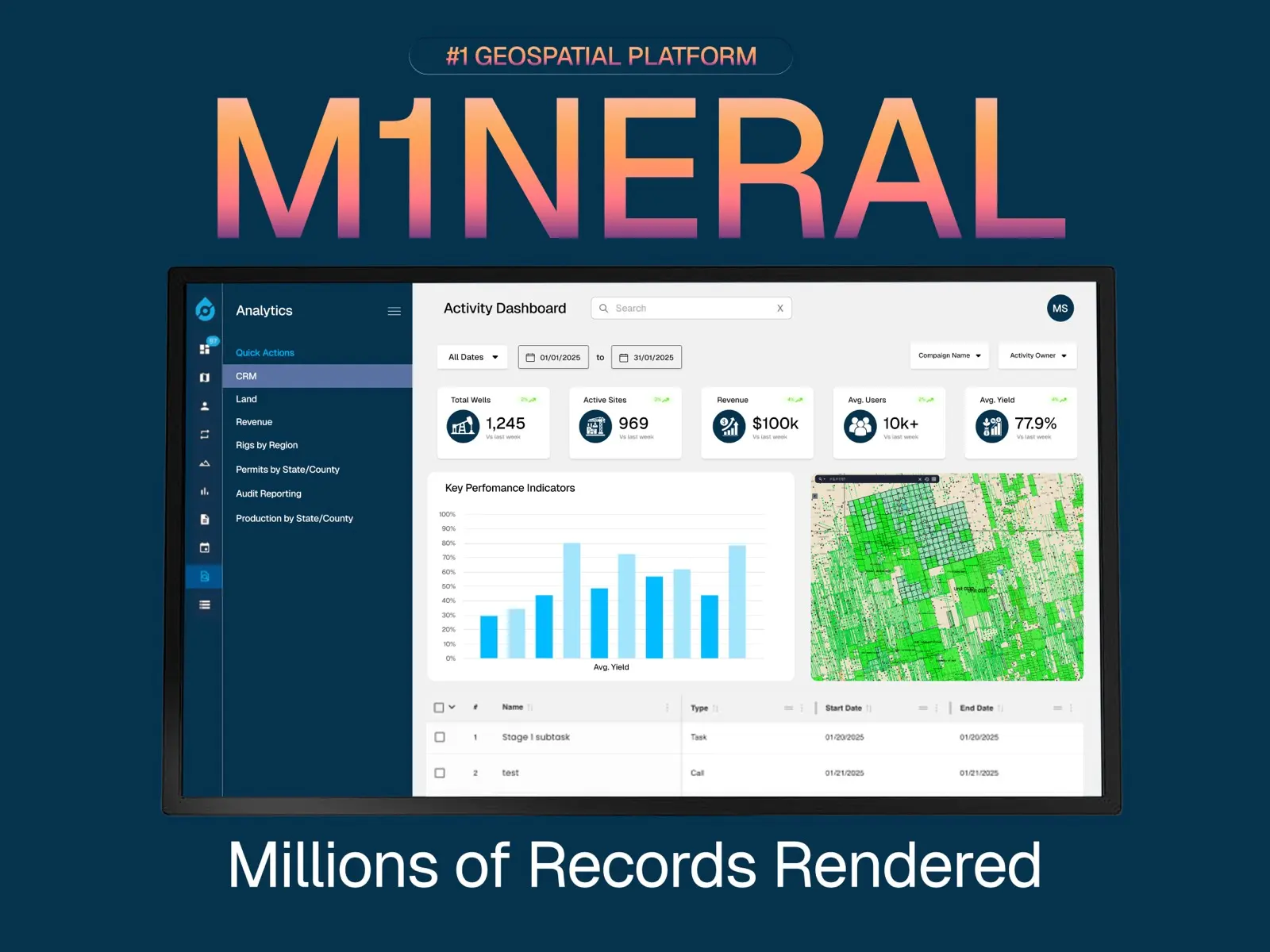Open the Activity Owner filter dropdown
This screenshot has height=952, width=1270.
tap(1037, 355)
